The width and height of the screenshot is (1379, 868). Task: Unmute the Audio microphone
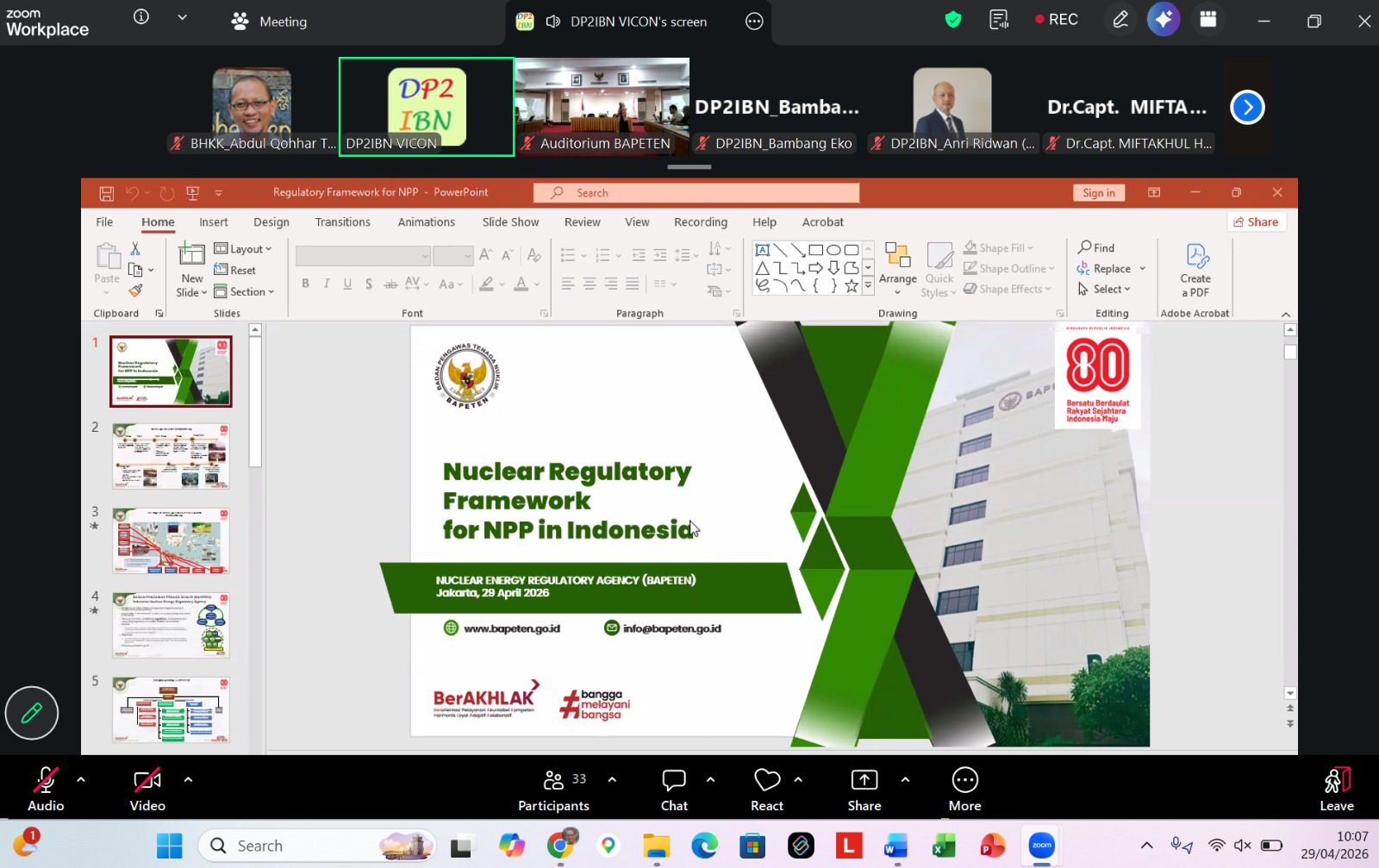(46, 790)
